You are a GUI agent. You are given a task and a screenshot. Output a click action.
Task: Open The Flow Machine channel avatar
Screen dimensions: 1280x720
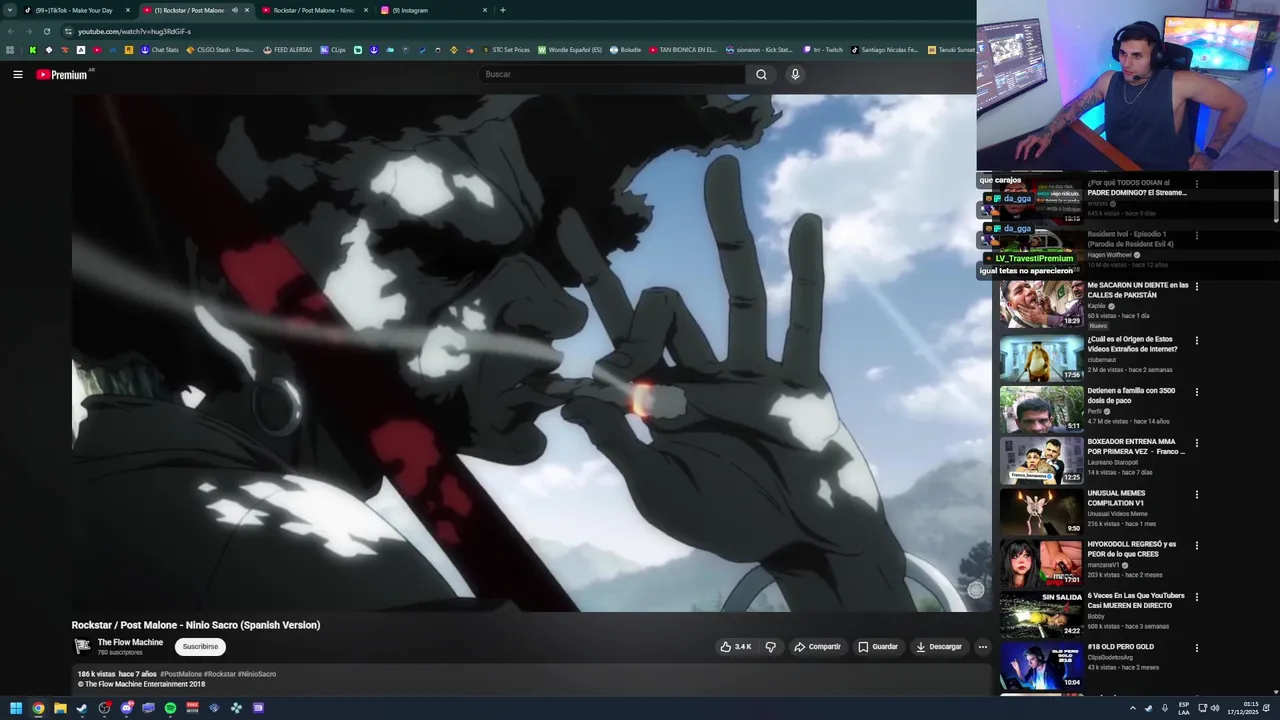pyautogui.click(x=82, y=647)
